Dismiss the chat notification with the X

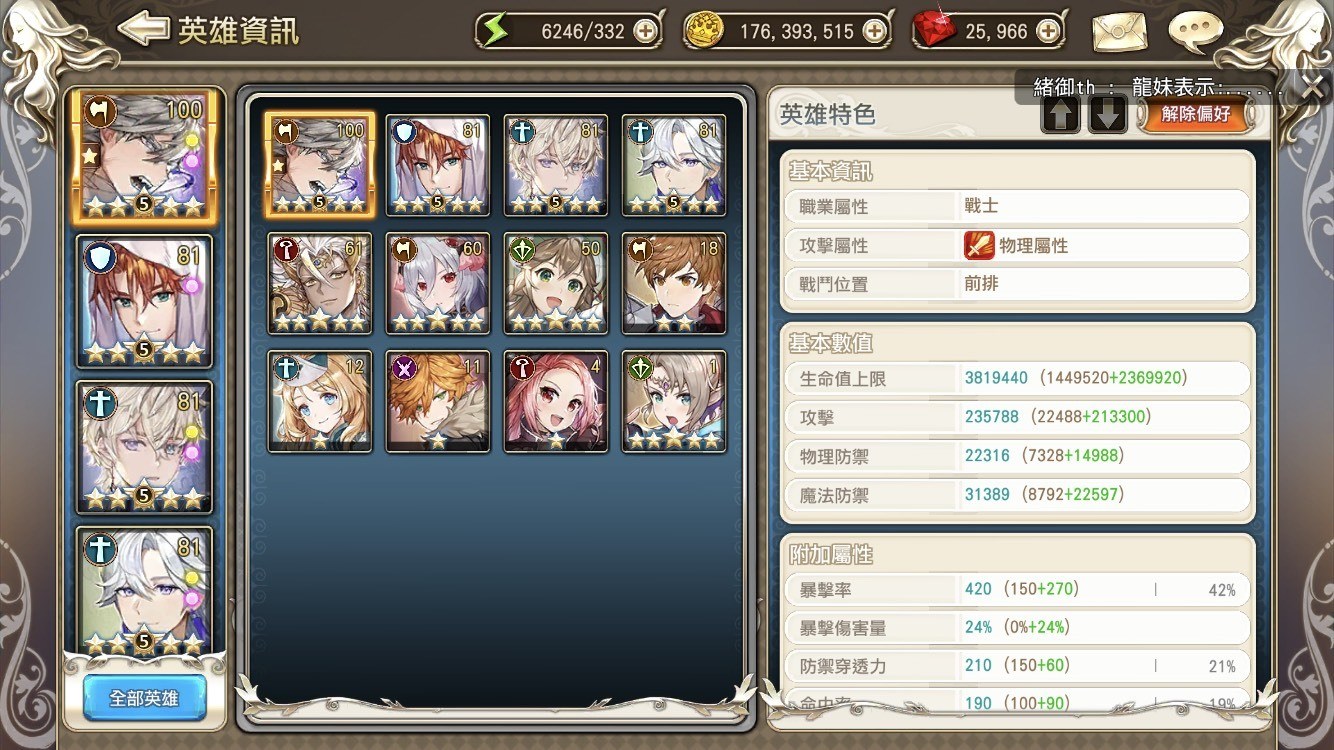click(x=1313, y=87)
